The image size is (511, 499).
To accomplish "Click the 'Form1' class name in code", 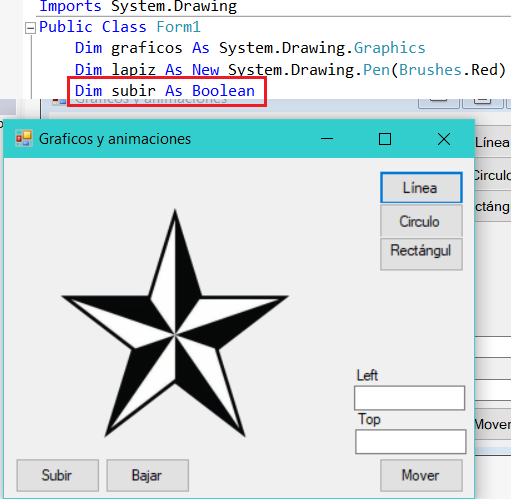I will pyautogui.click(x=178, y=27).
